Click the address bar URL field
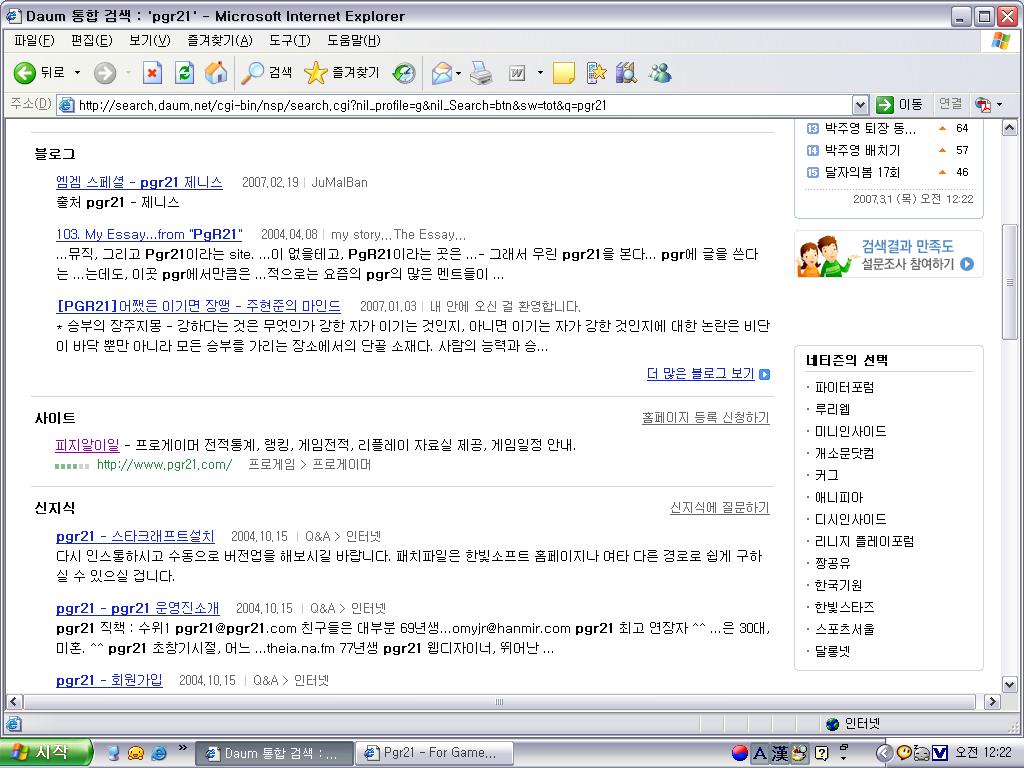 coord(464,105)
